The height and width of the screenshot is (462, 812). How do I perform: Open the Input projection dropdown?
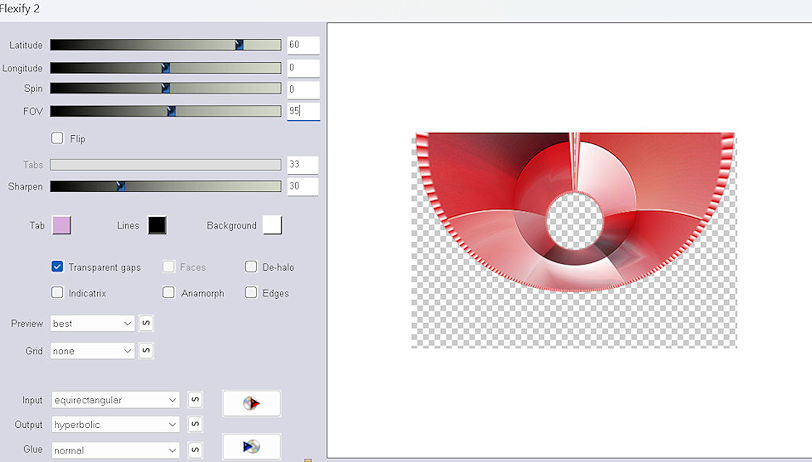tap(115, 400)
